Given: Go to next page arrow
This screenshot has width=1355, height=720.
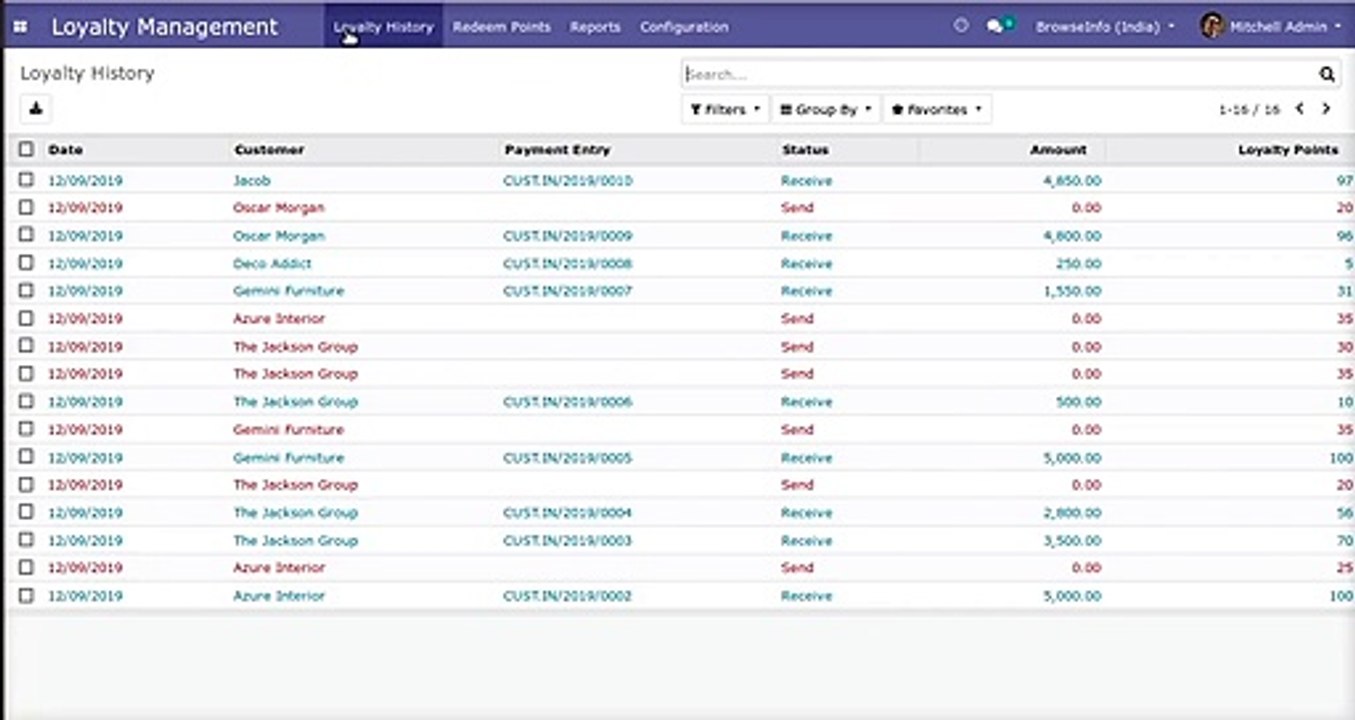Looking at the screenshot, I should click(x=1326, y=109).
